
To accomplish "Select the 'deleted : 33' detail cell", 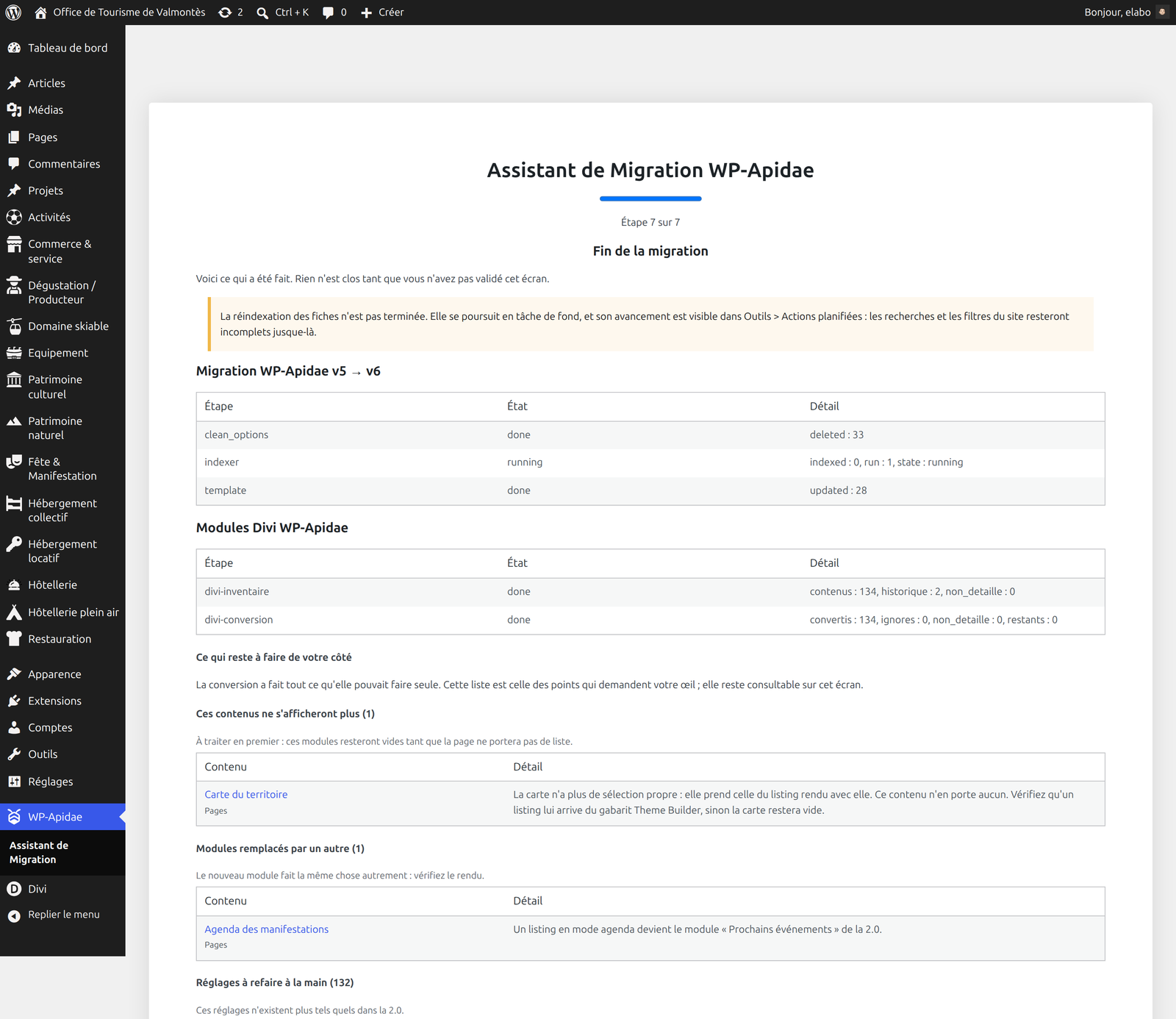I will pos(837,435).
